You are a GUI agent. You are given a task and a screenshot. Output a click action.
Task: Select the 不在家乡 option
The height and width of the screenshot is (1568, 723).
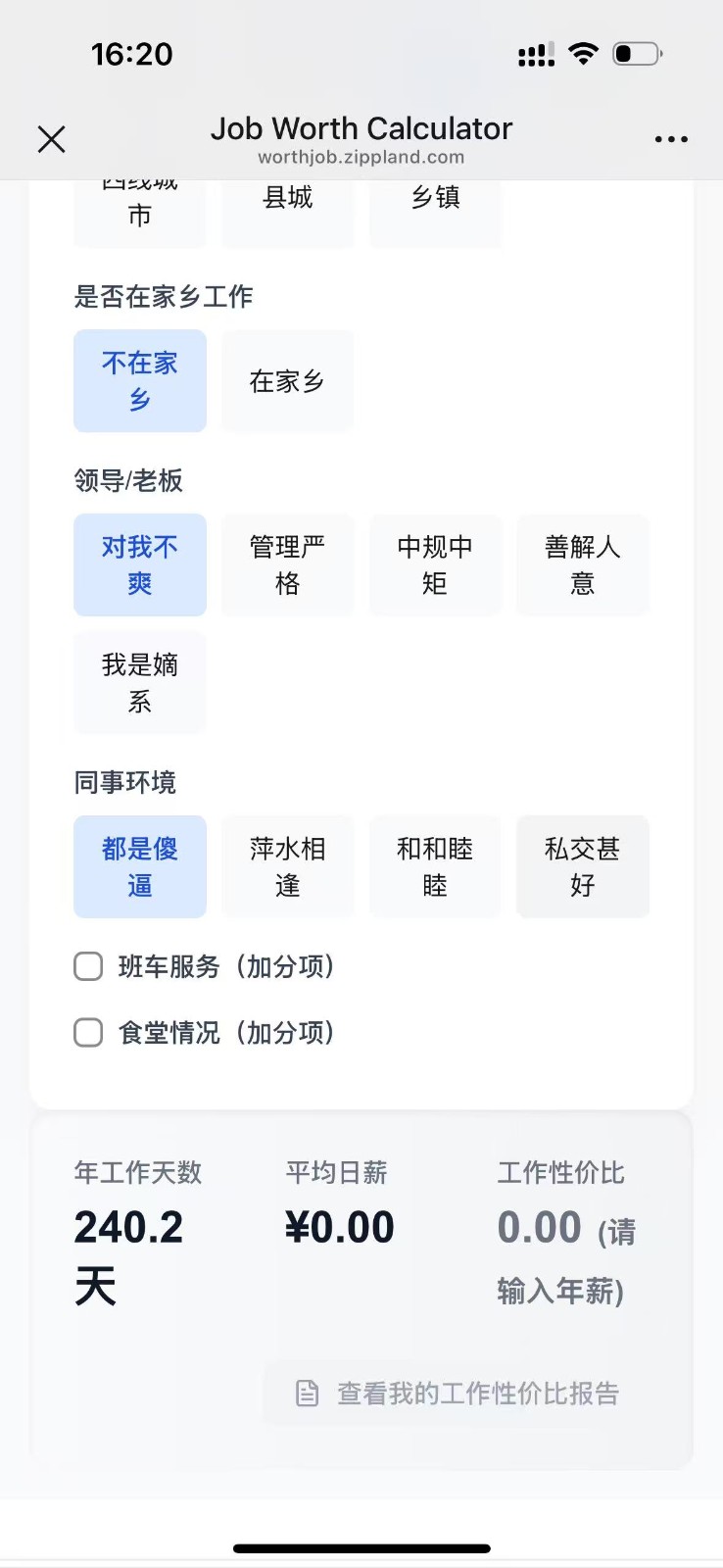(140, 381)
